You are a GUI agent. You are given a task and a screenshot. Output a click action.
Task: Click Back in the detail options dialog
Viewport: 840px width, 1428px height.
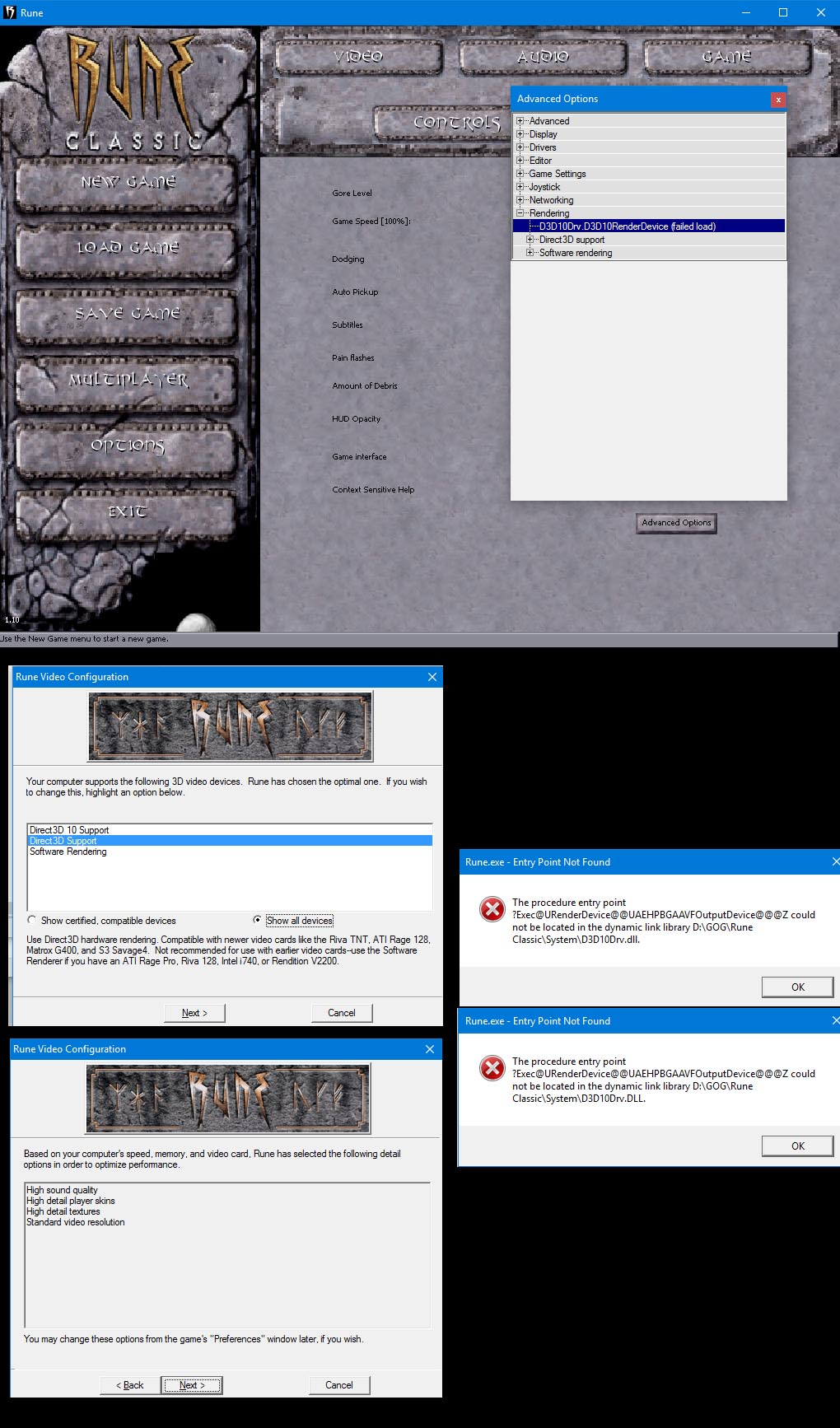click(x=130, y=1385)
